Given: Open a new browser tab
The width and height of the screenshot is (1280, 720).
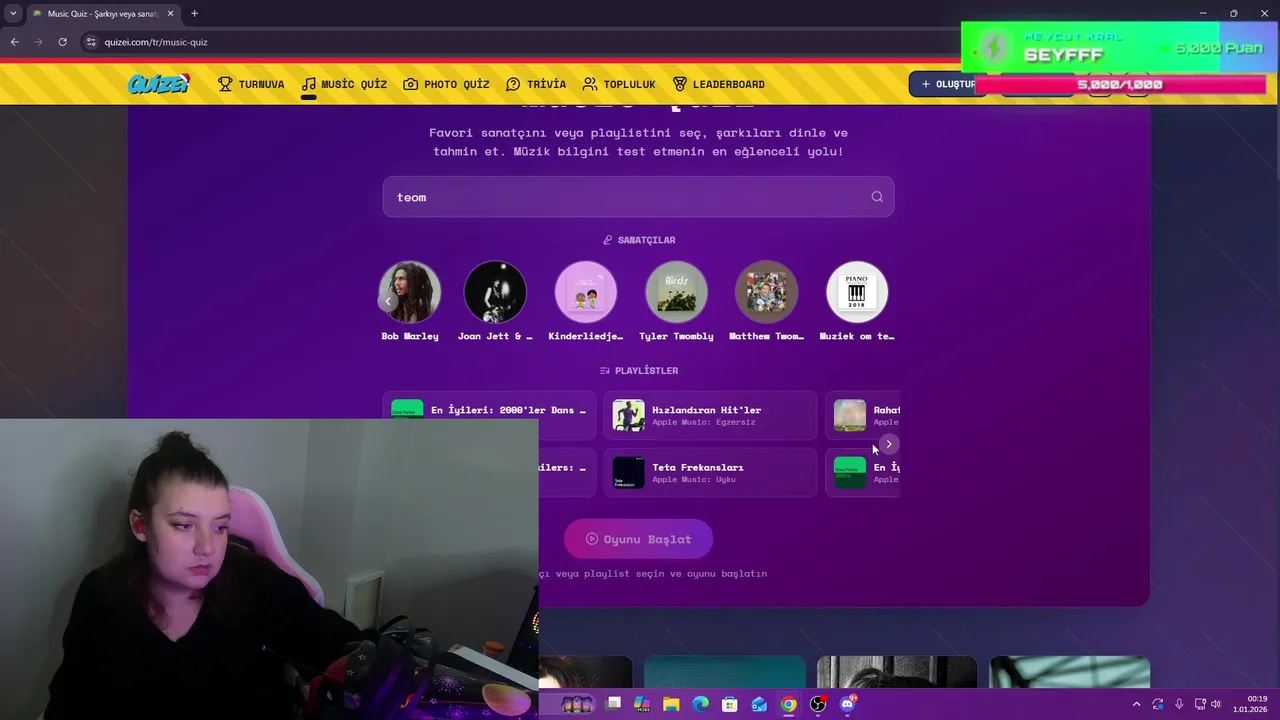Looking at the screenshot, I should click(194, 13).
